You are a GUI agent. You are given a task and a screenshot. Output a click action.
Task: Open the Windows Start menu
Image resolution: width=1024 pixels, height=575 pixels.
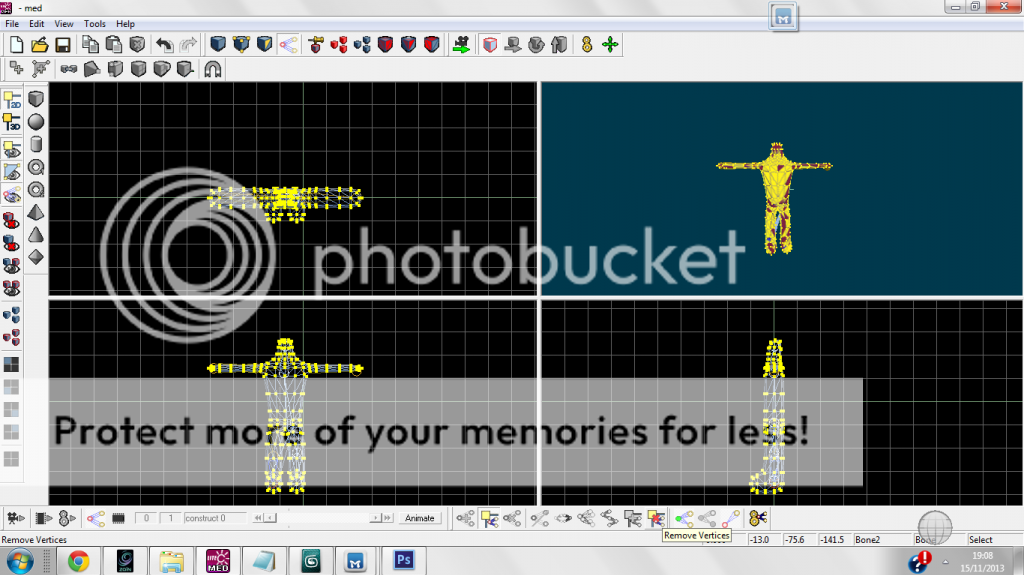(20, 561)
